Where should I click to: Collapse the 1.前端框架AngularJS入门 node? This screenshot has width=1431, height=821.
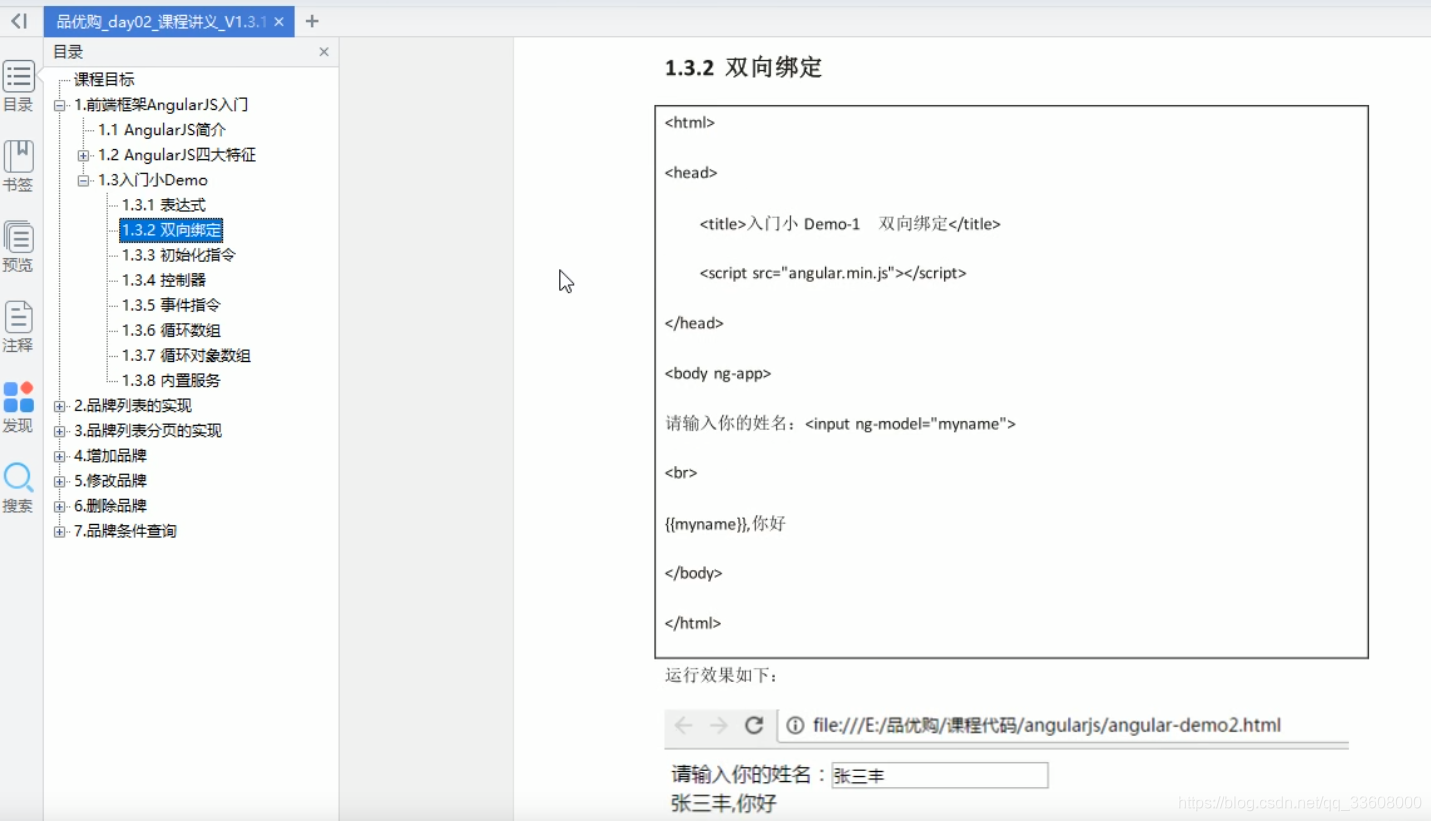point(60,105)
